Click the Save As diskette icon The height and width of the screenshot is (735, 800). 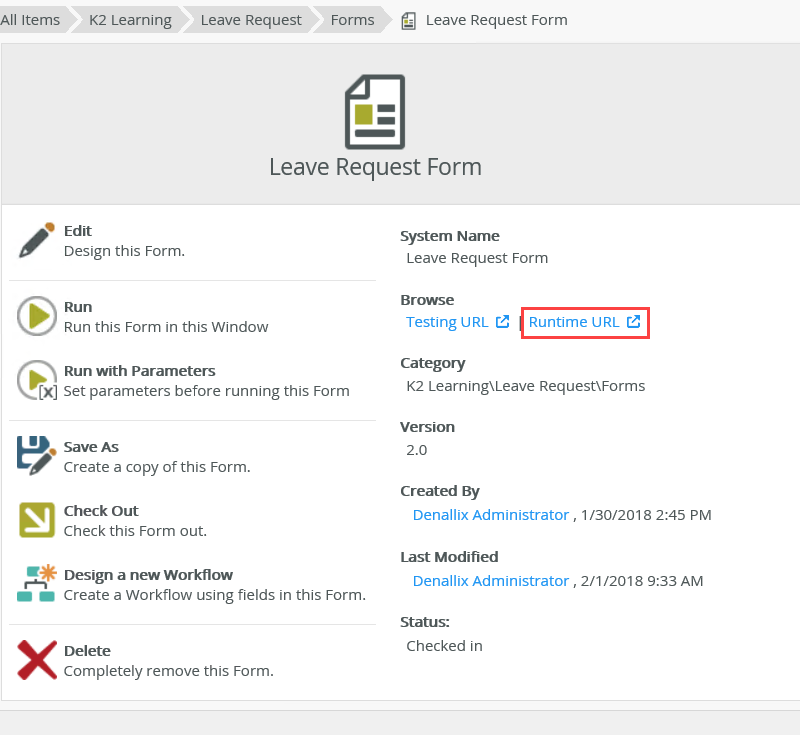(x=36, y=456)
